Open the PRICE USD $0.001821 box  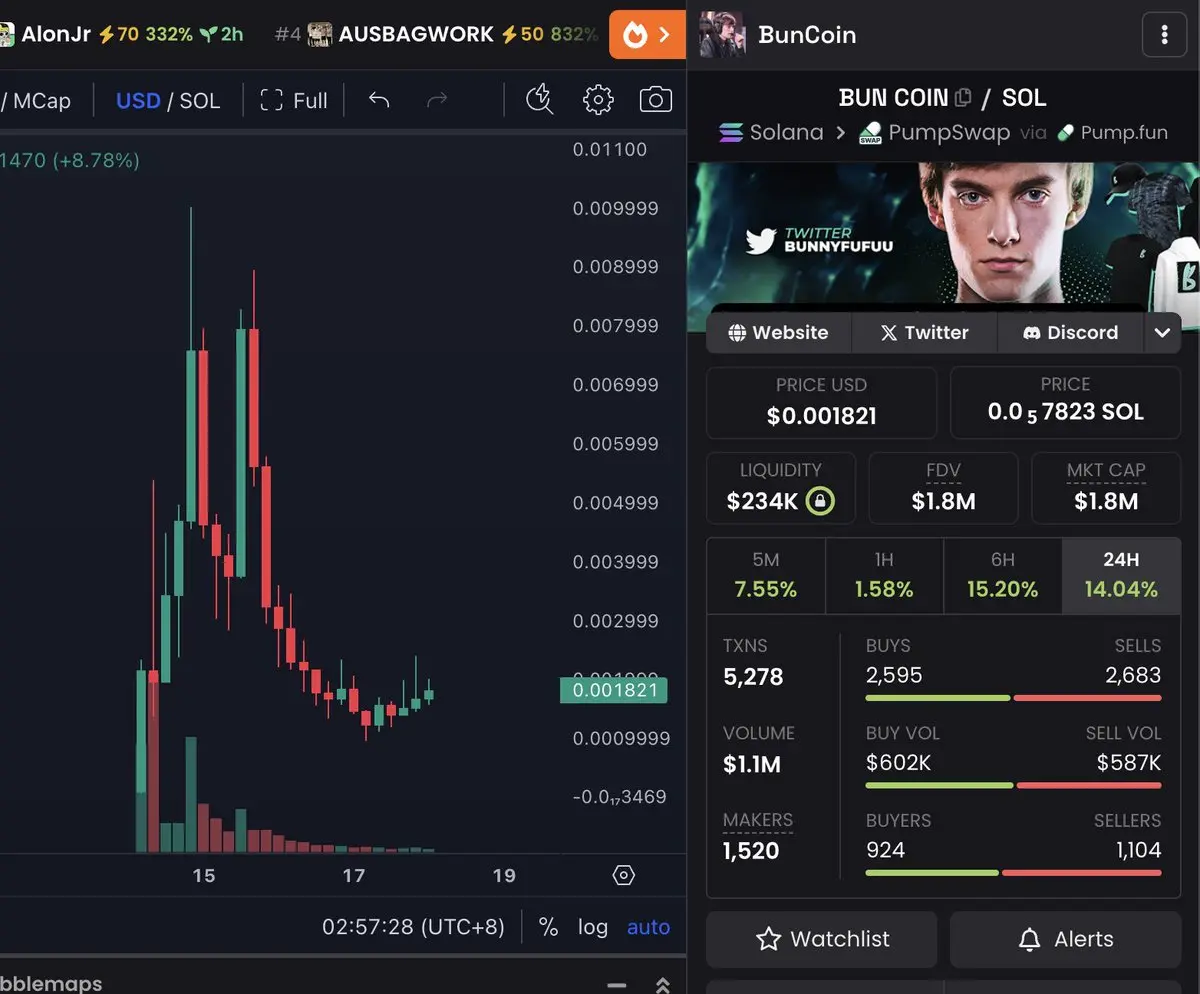821,402
